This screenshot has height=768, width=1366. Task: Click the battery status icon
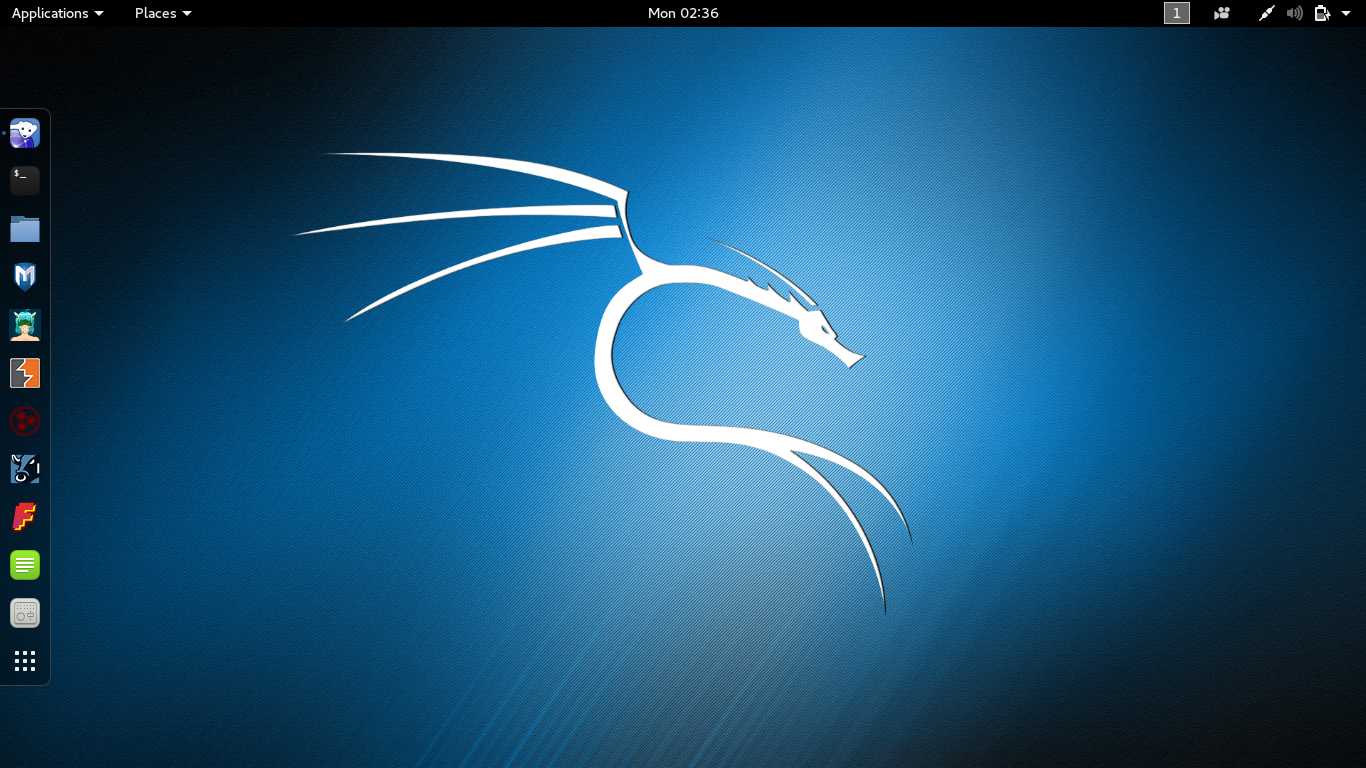(x=1320, y=13)
